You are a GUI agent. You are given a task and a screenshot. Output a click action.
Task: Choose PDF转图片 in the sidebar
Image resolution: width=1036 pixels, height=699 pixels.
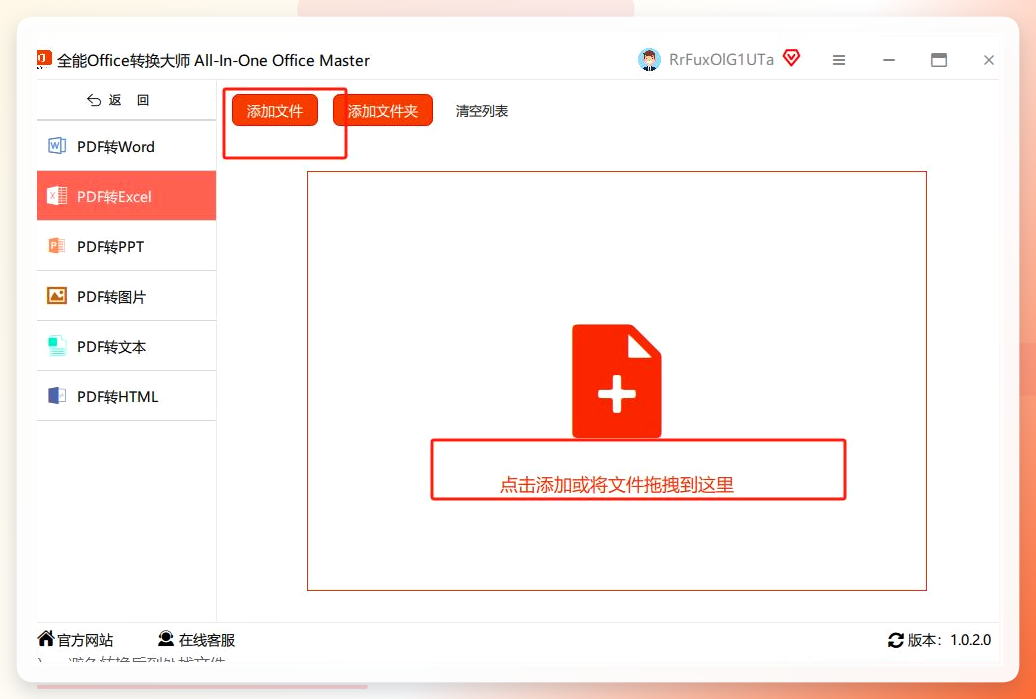(127, 297)
